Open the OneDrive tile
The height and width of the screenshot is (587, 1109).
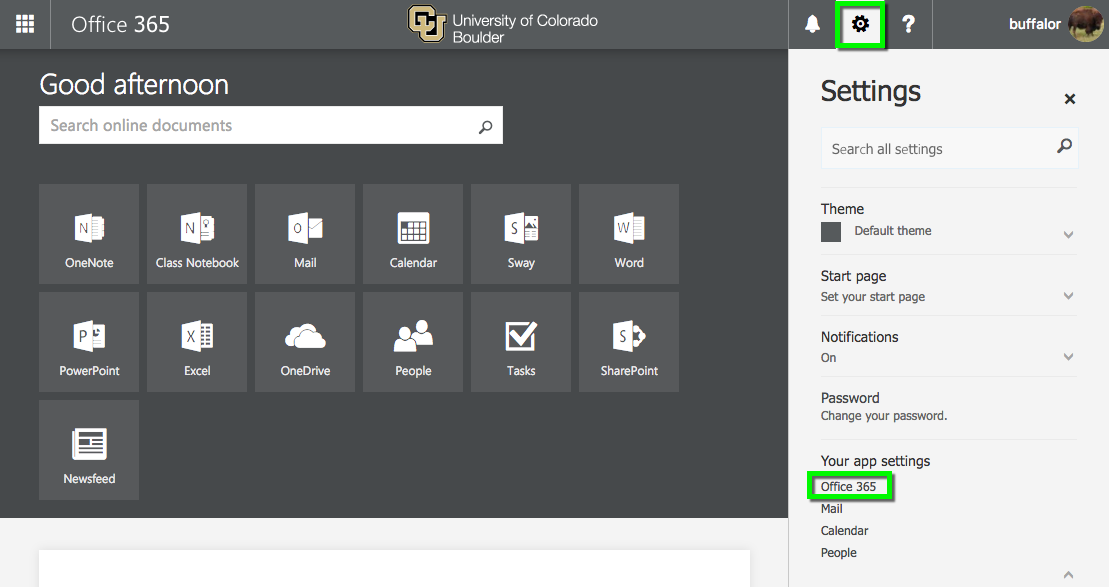305,342
